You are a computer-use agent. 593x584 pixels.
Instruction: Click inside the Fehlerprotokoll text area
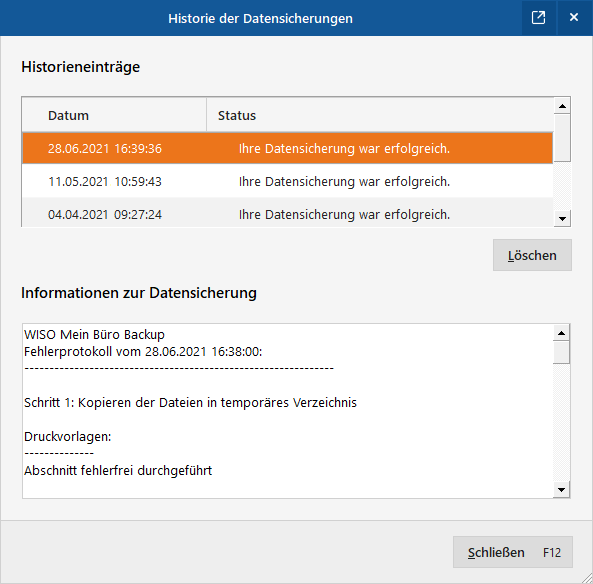287,411
